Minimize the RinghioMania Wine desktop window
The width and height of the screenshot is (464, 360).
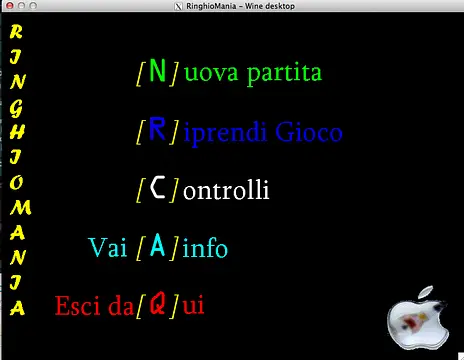22,6
